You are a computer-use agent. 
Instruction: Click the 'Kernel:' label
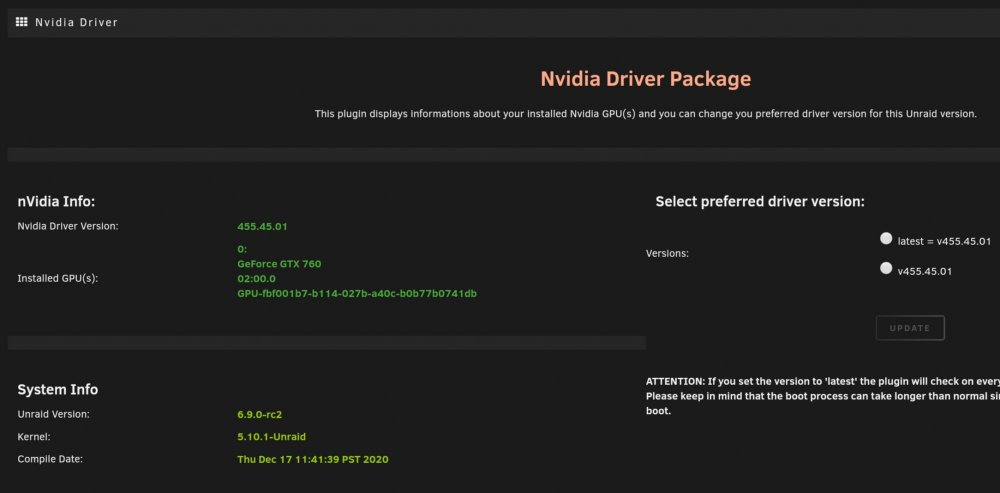(x=34, y=437)
